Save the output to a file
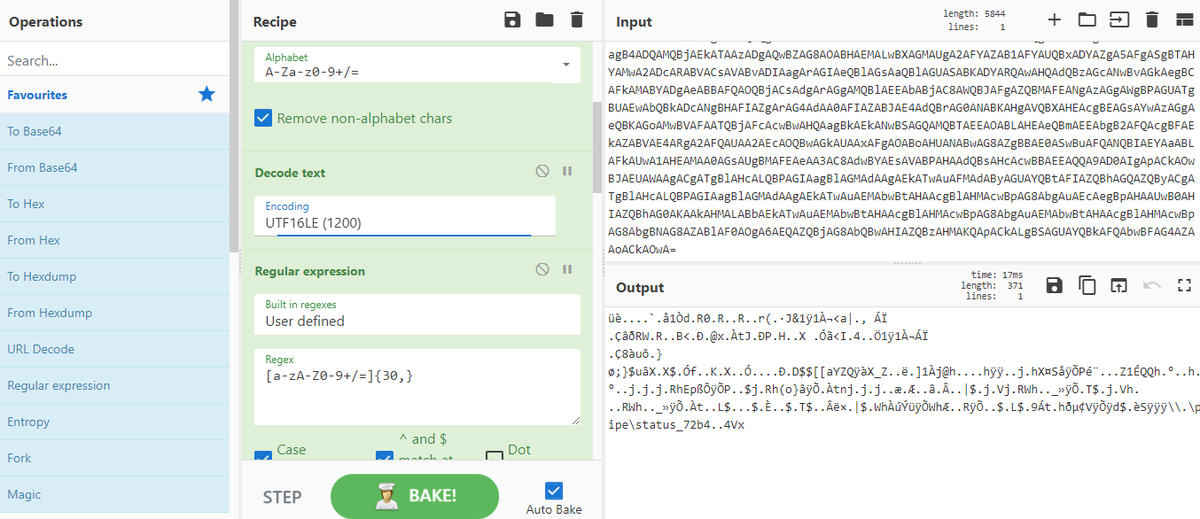Screen dimensions: 1200x519 [1054, 286]
